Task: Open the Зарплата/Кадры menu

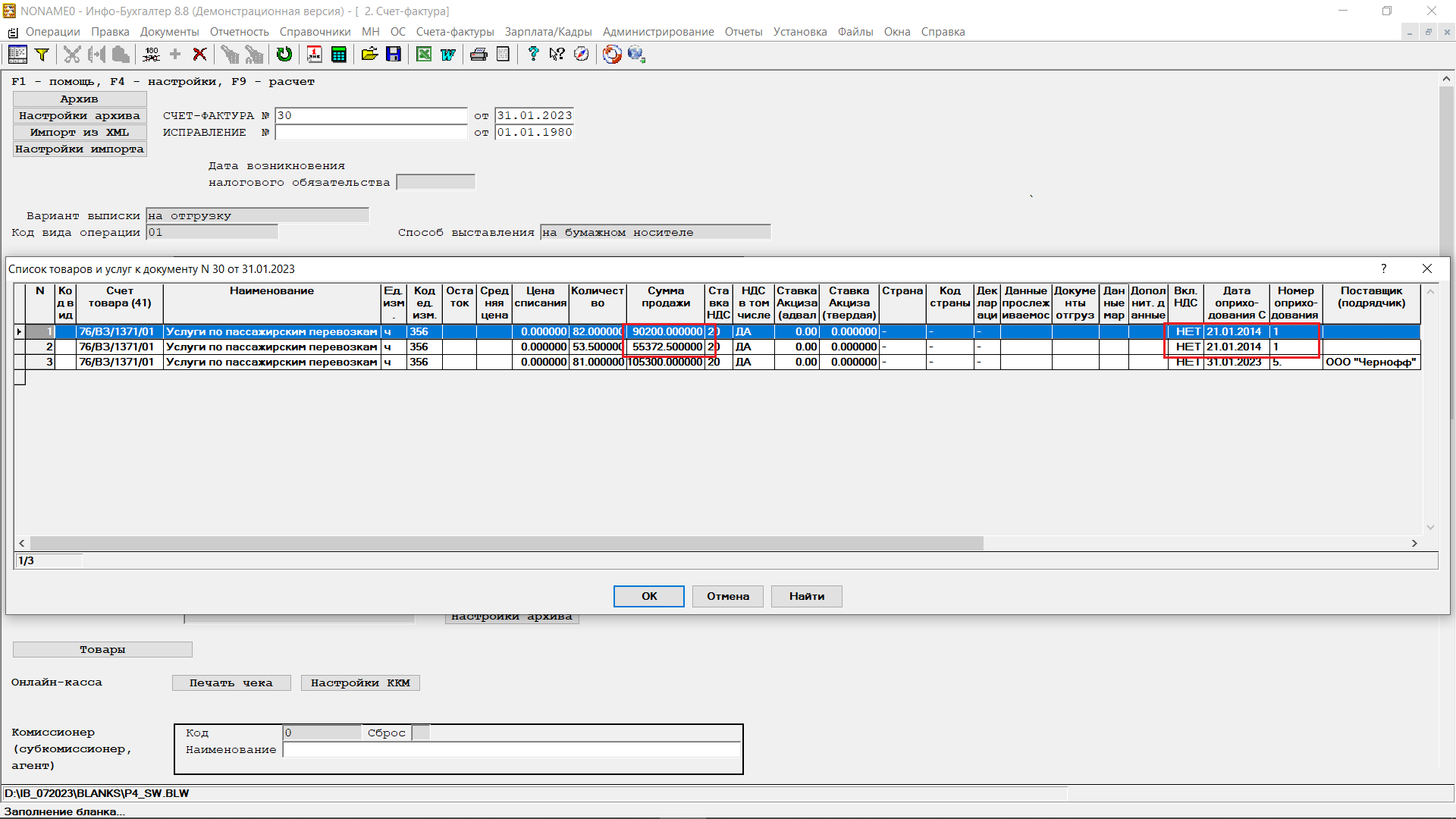Action: click(x=548, y=32)
